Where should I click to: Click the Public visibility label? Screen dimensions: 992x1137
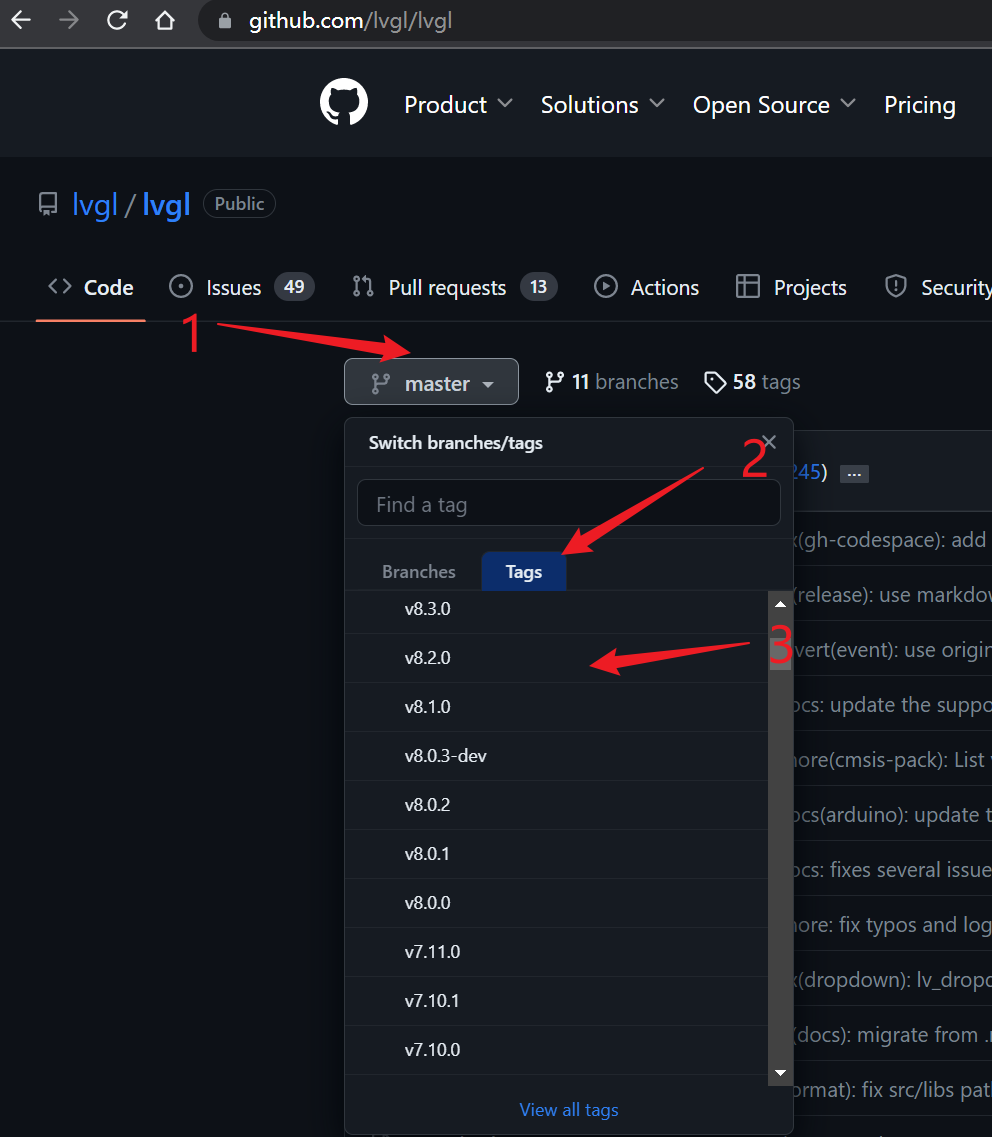click(239, 204)
